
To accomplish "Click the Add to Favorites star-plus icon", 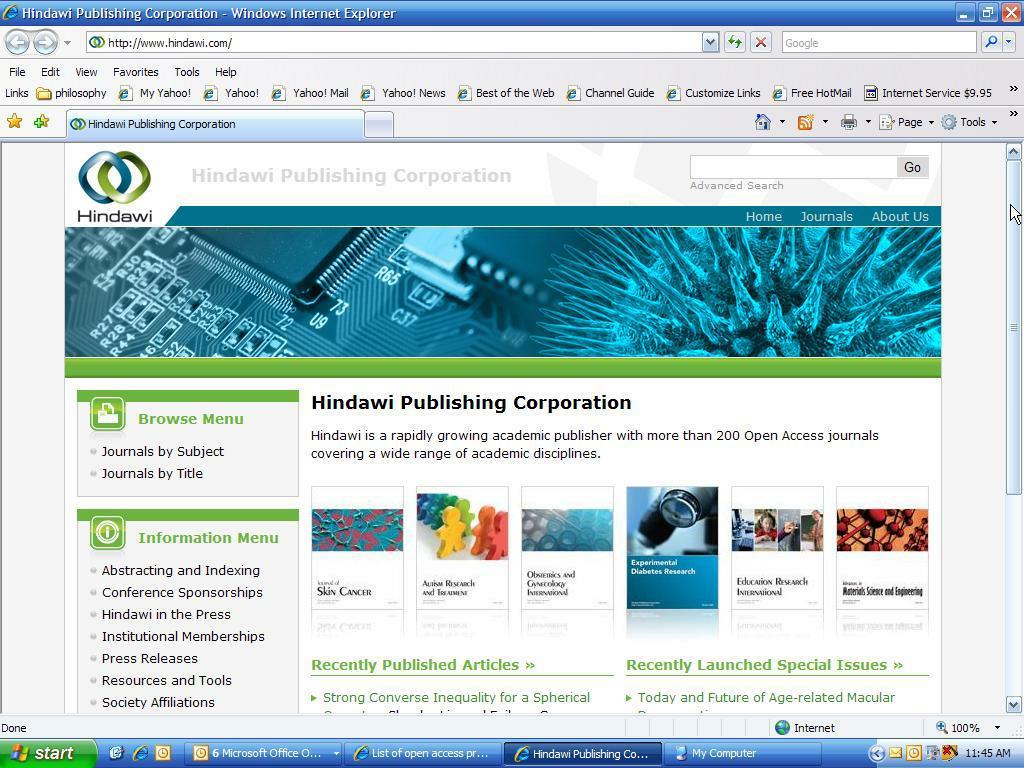I will (42, 121).
